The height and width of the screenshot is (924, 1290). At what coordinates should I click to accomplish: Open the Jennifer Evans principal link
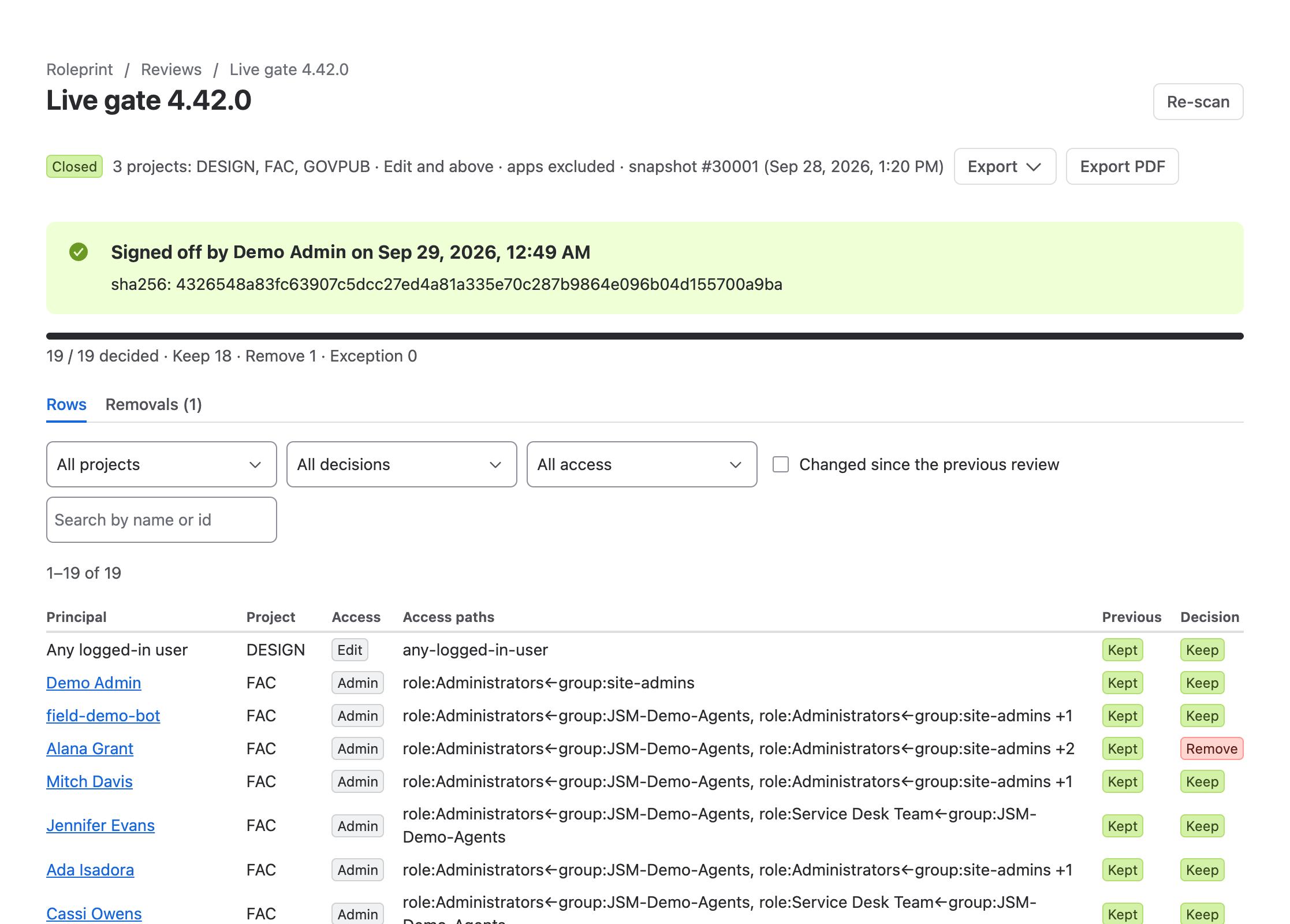pyautogui.click(x=100, y=825)
